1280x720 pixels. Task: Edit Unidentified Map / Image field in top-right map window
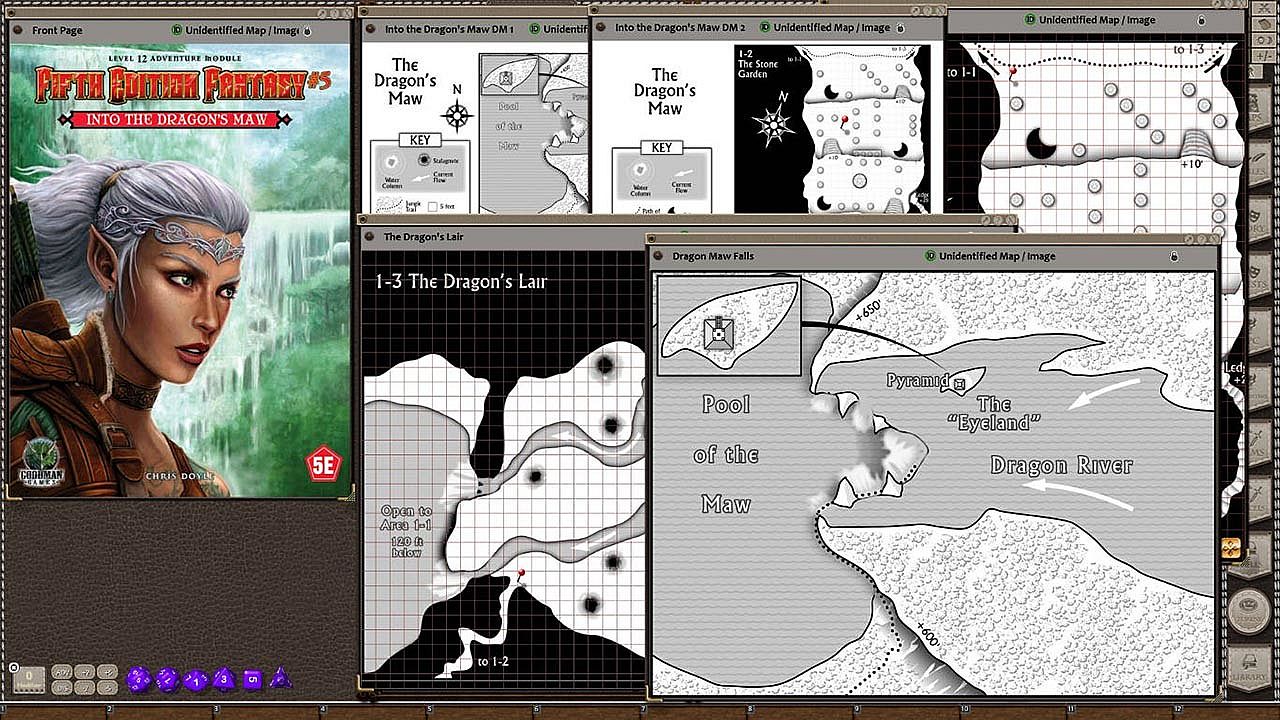click(1097, 20)
